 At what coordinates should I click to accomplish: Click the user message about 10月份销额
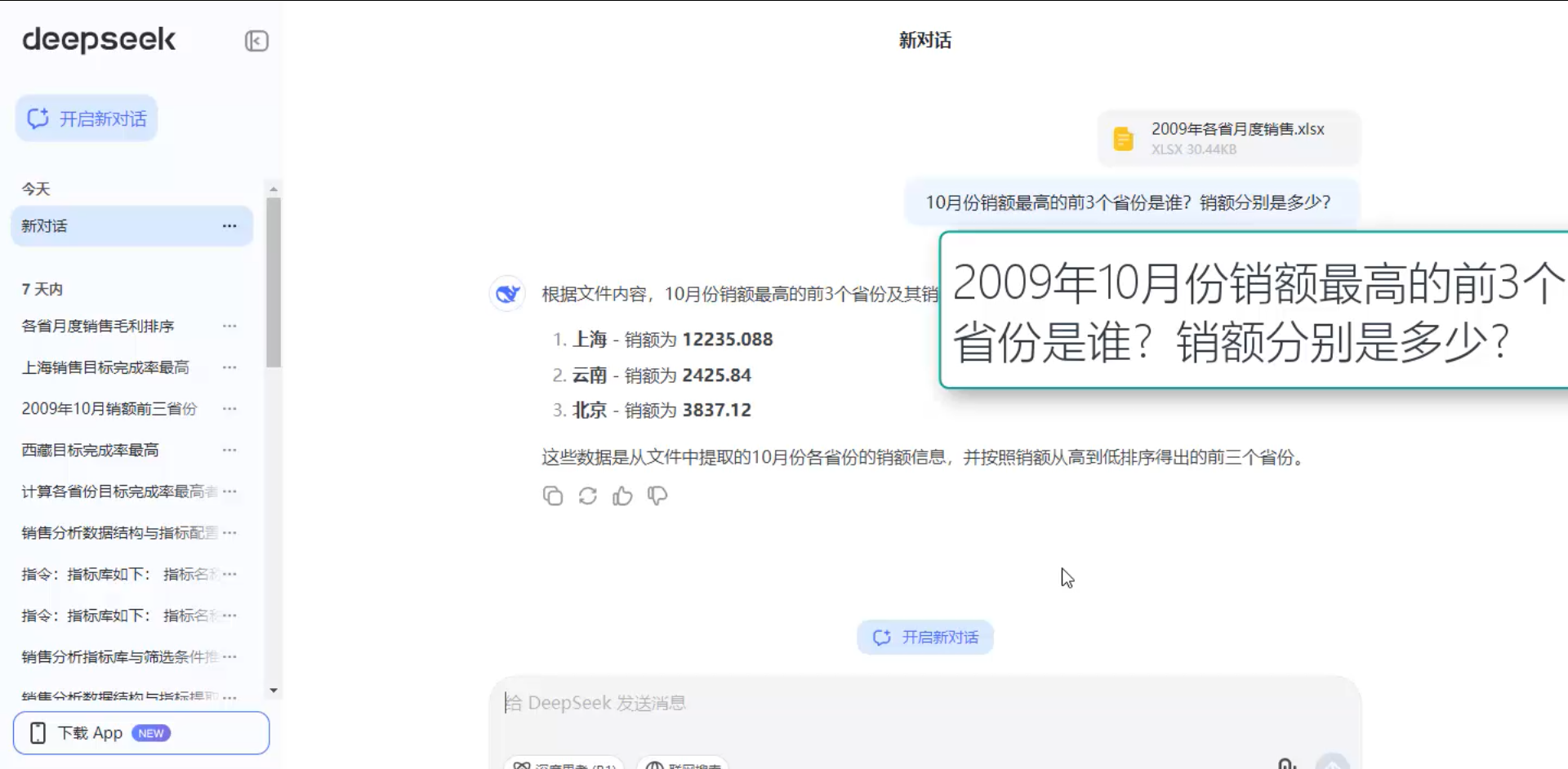click(1132, 202)
